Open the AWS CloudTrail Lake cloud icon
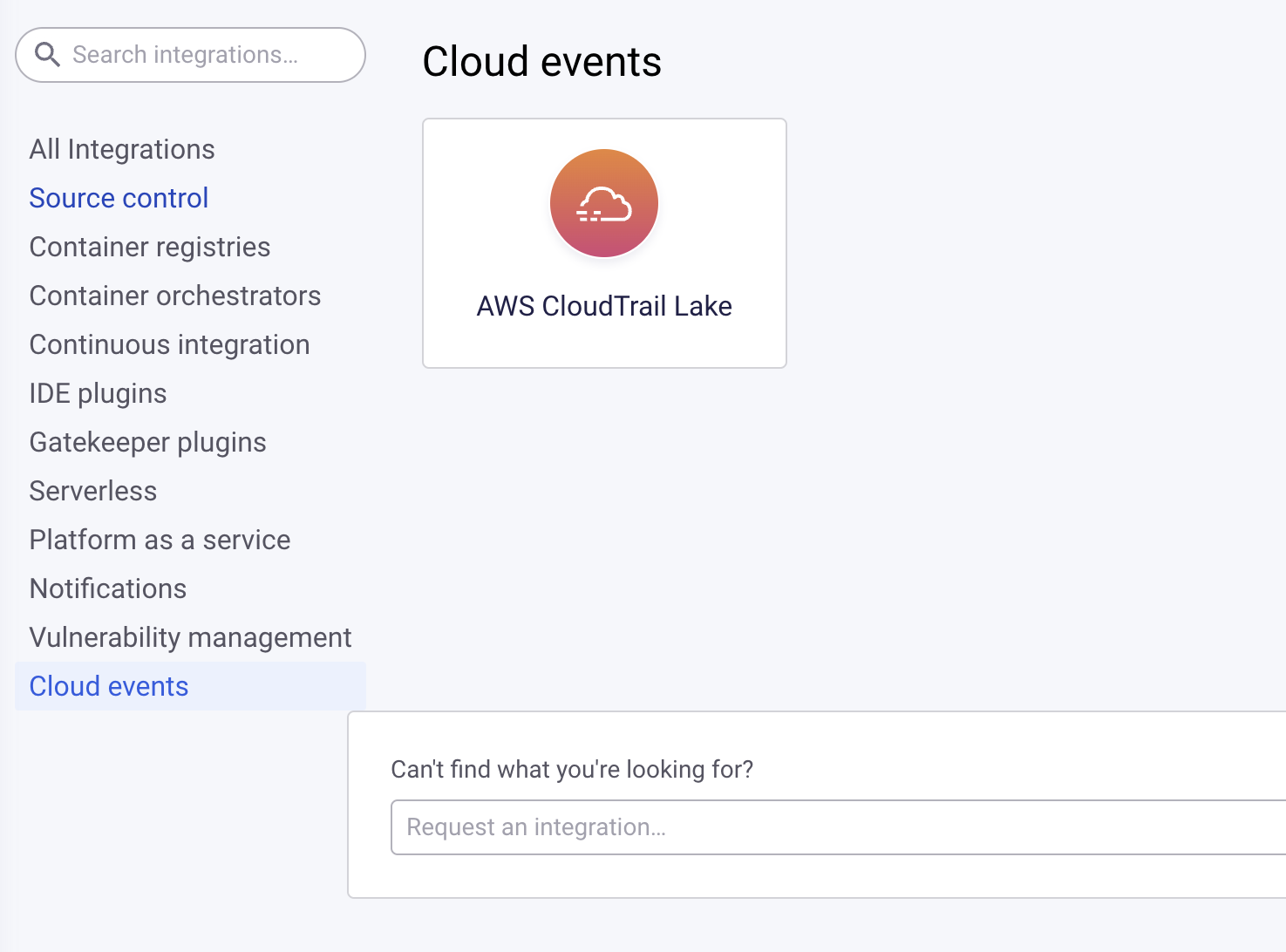This screenshot has height=952, width=1286. point(604,203)
